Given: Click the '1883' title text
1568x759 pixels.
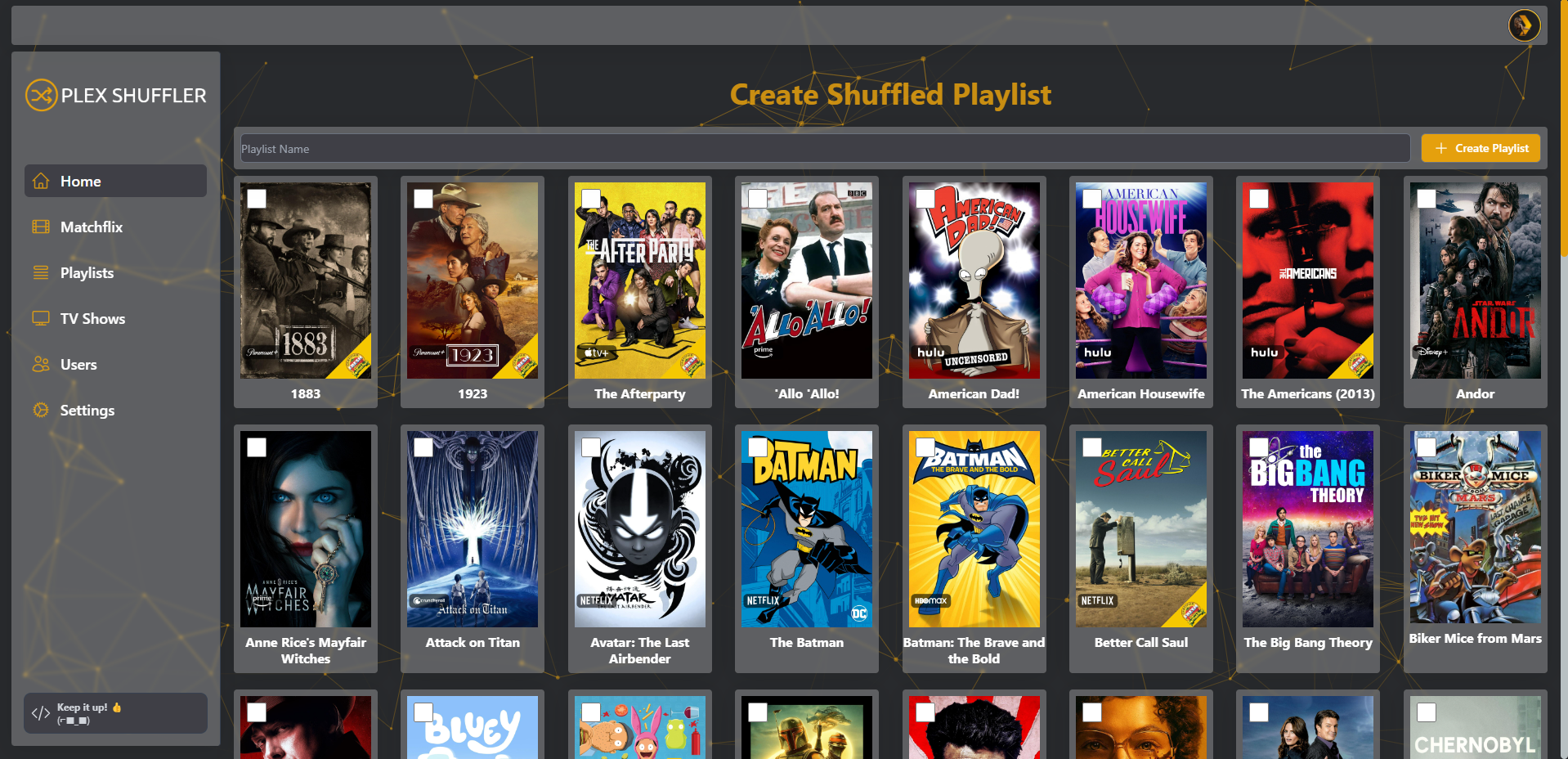Looking at the screenshot, I should pos(306,393).
